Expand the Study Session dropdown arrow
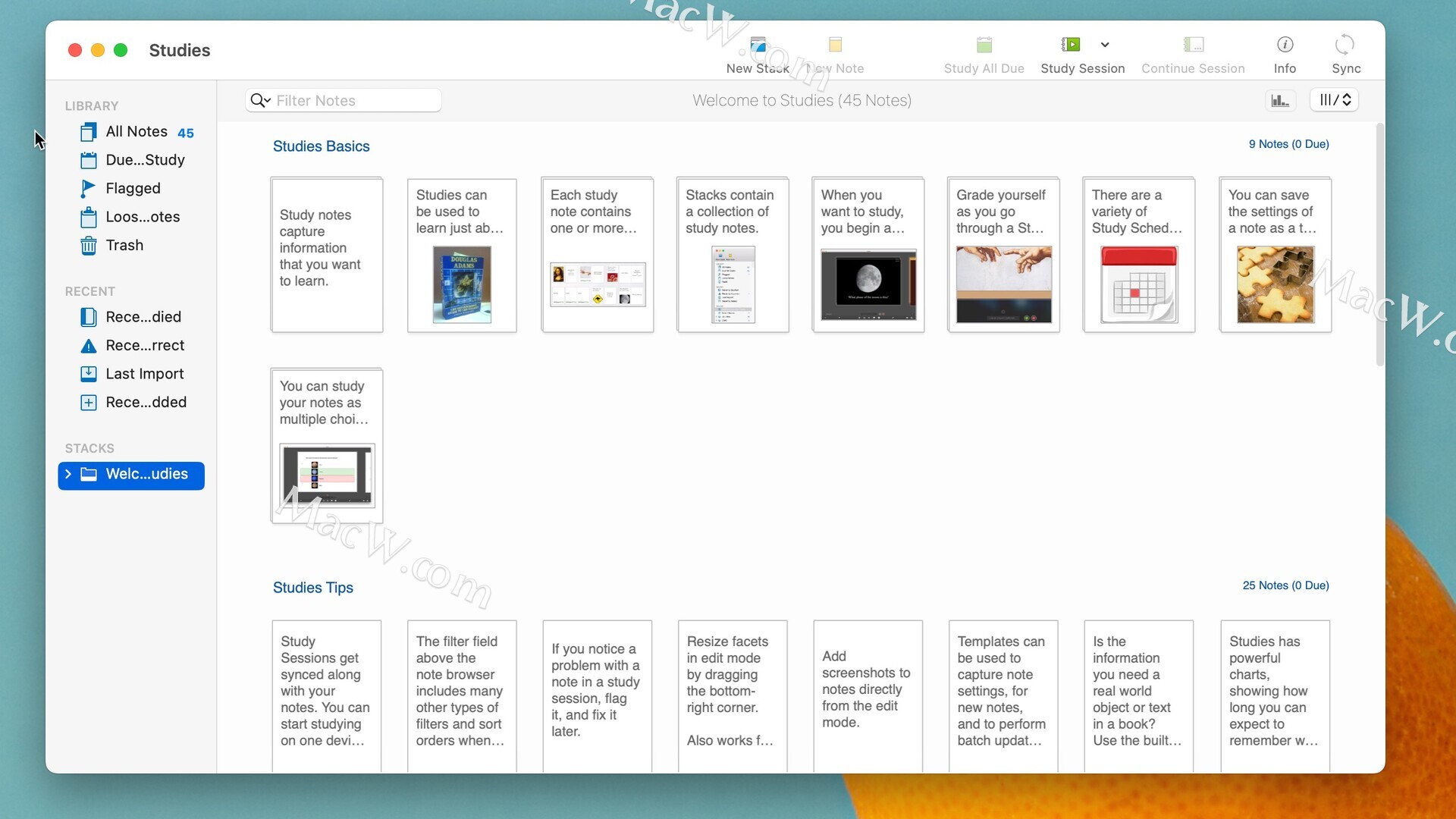 [1105, 45]
